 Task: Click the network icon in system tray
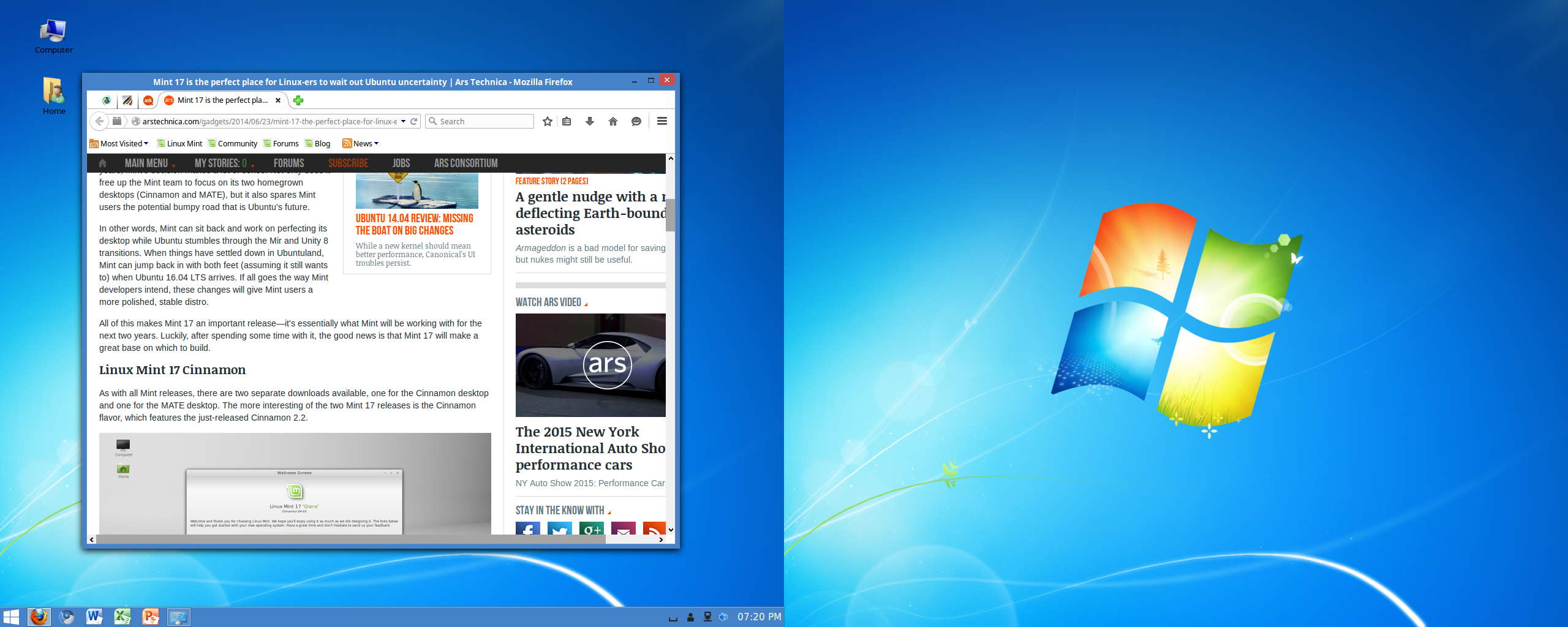[707, 617]
